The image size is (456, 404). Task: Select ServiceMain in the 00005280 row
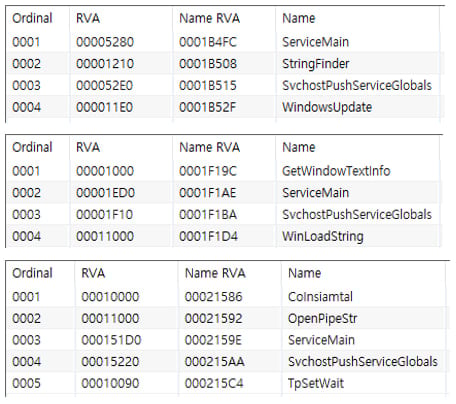tap(316, 42)
